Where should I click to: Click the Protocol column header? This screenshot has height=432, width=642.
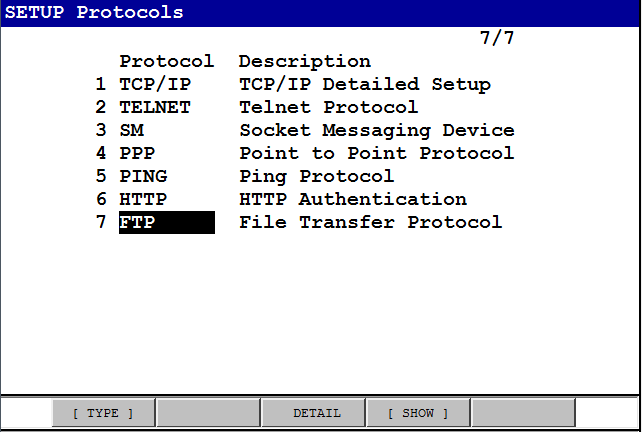click(167, 61)
